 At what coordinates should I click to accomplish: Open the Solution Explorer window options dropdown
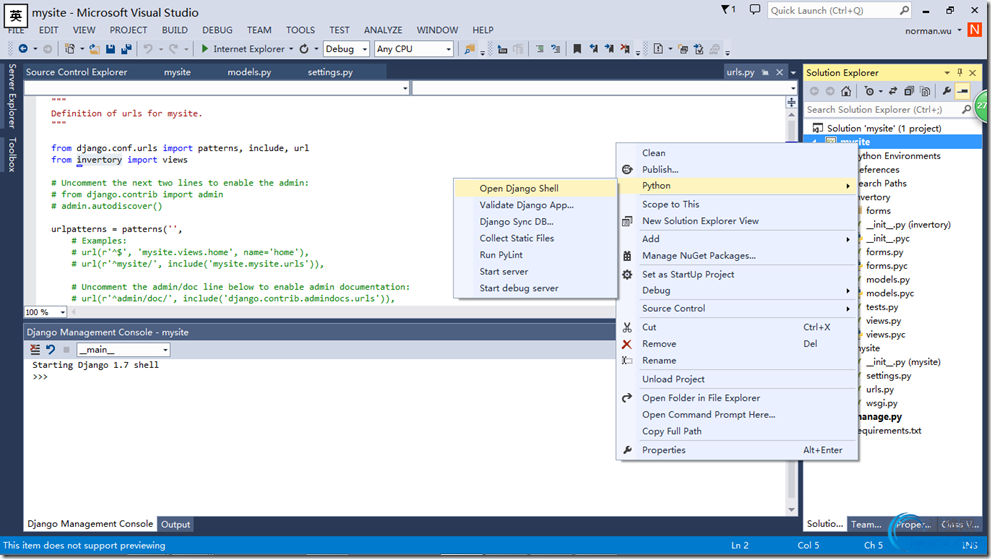point(947,73)
